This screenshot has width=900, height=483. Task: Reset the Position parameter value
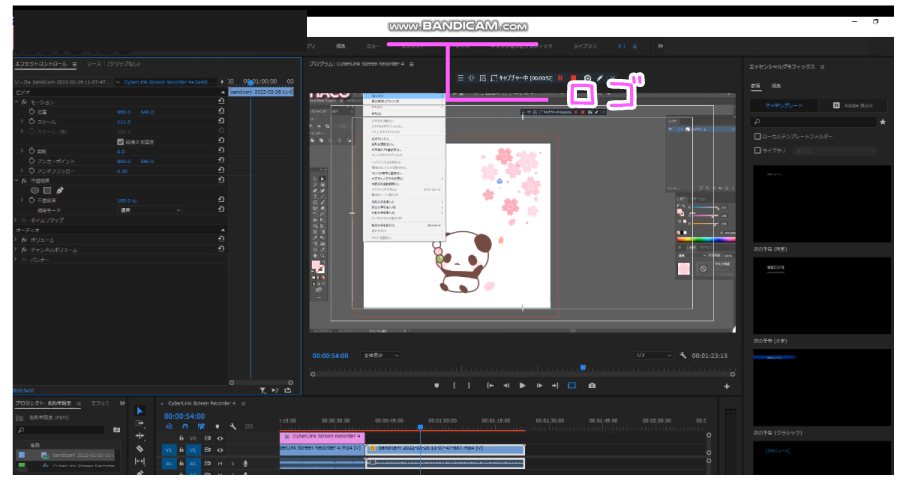pyautogui.click(x=220, y=112)
